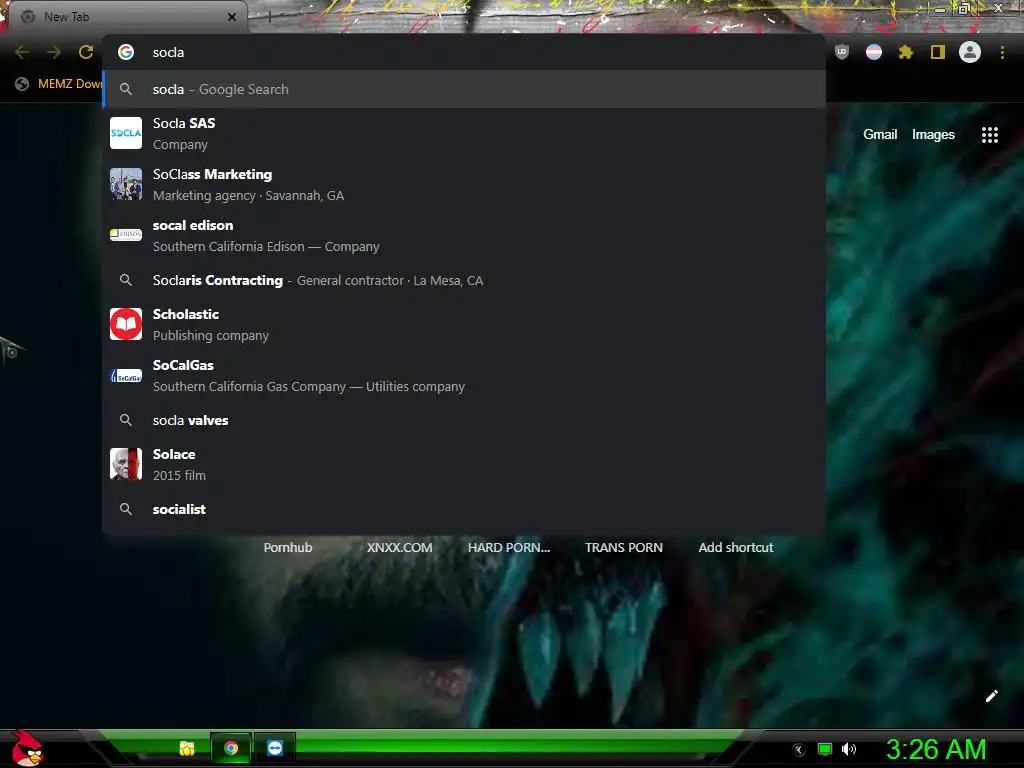This screenshot has height=768, width=1024.
Task: Show hidden tray icons arrow
Action: pos(799,750)
